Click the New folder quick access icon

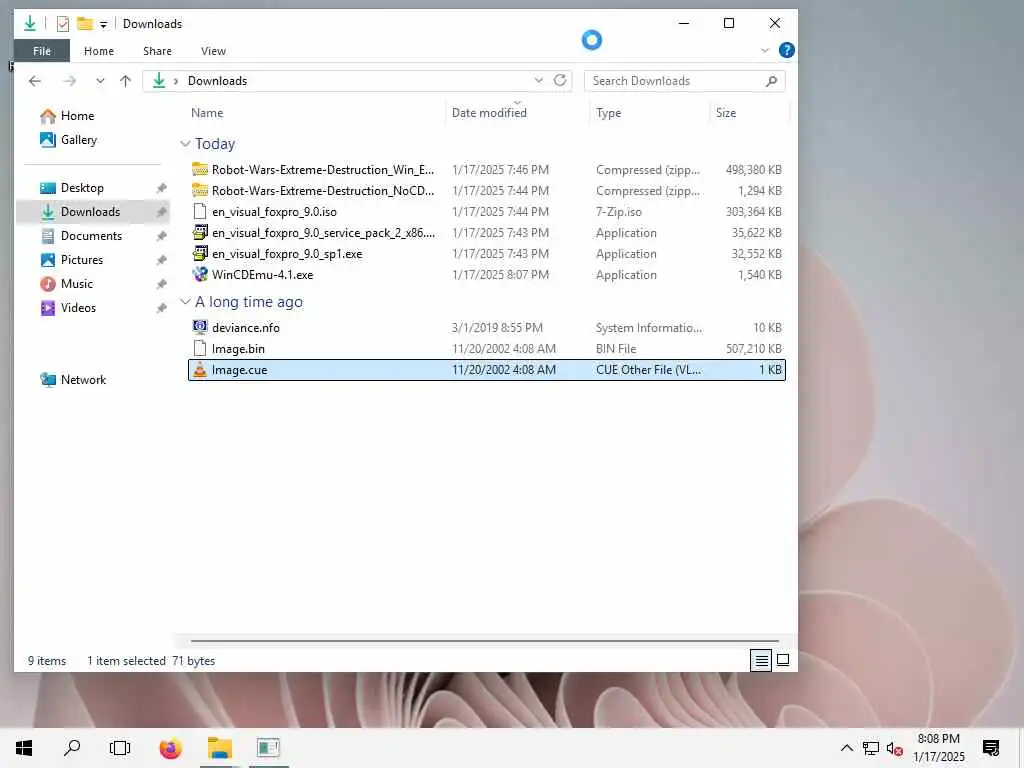(84, 24)
